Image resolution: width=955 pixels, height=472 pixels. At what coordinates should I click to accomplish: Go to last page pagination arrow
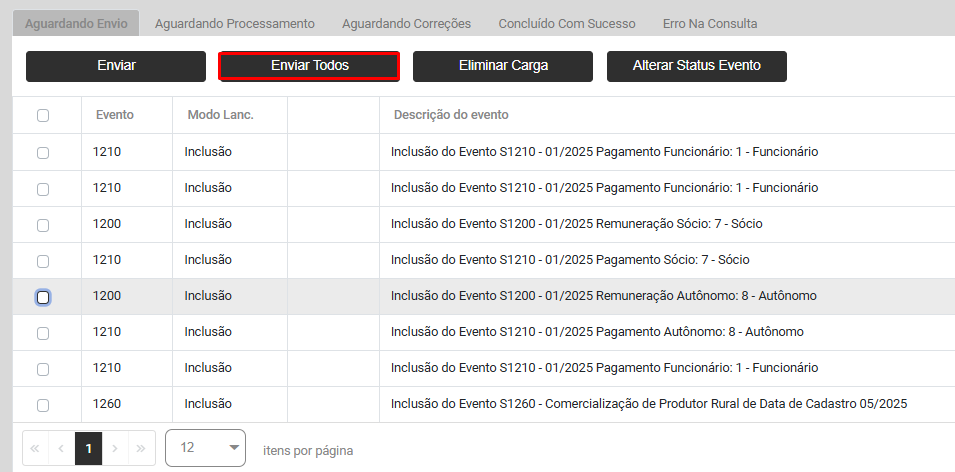pos(143,449)
